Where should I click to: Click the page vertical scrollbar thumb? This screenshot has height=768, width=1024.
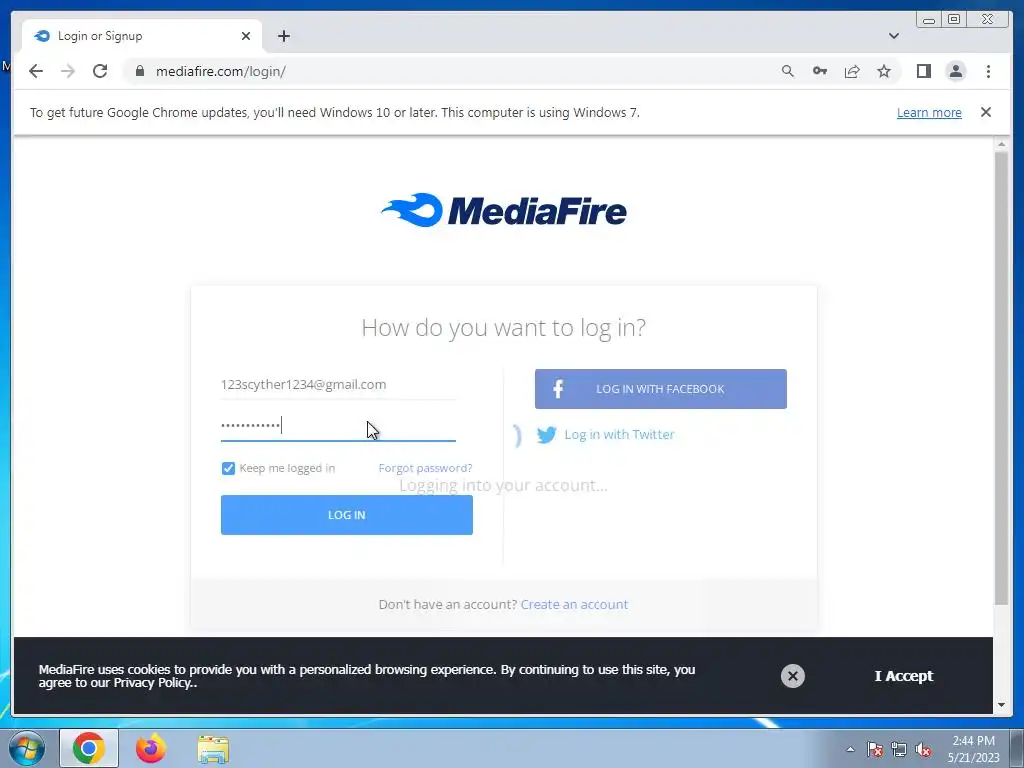point(1001,378)
